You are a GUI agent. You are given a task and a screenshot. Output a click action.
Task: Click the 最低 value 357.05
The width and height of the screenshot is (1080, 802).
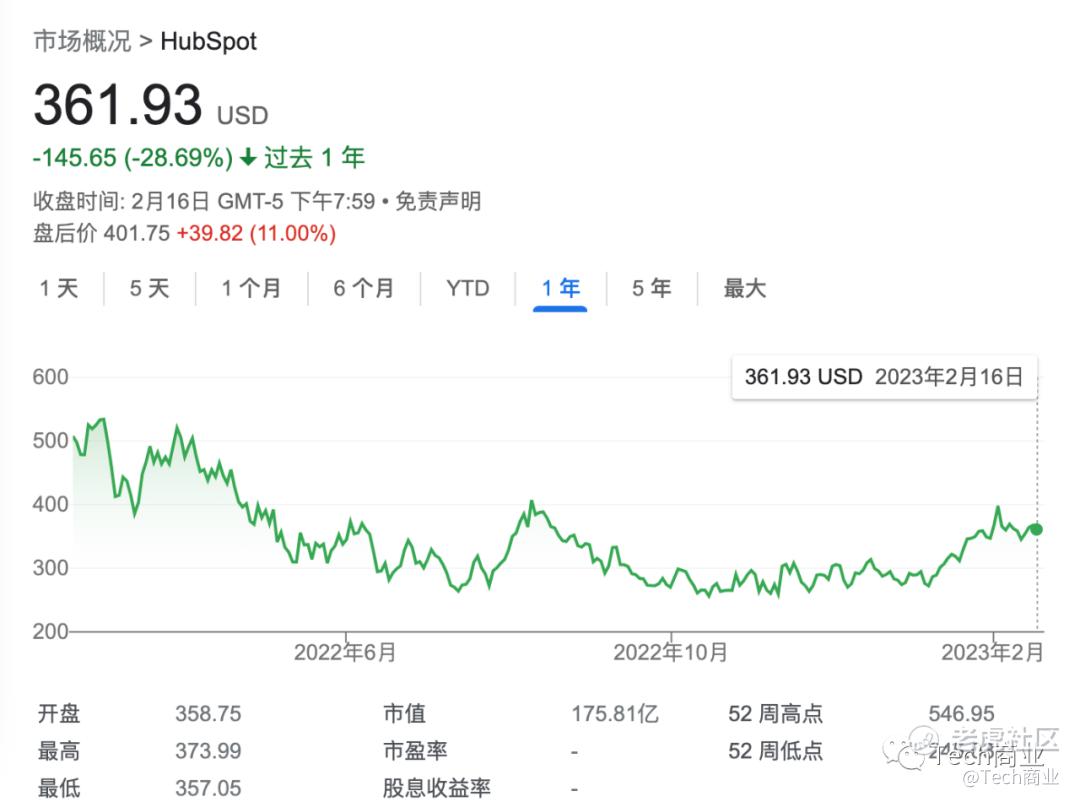pos(208,788)
